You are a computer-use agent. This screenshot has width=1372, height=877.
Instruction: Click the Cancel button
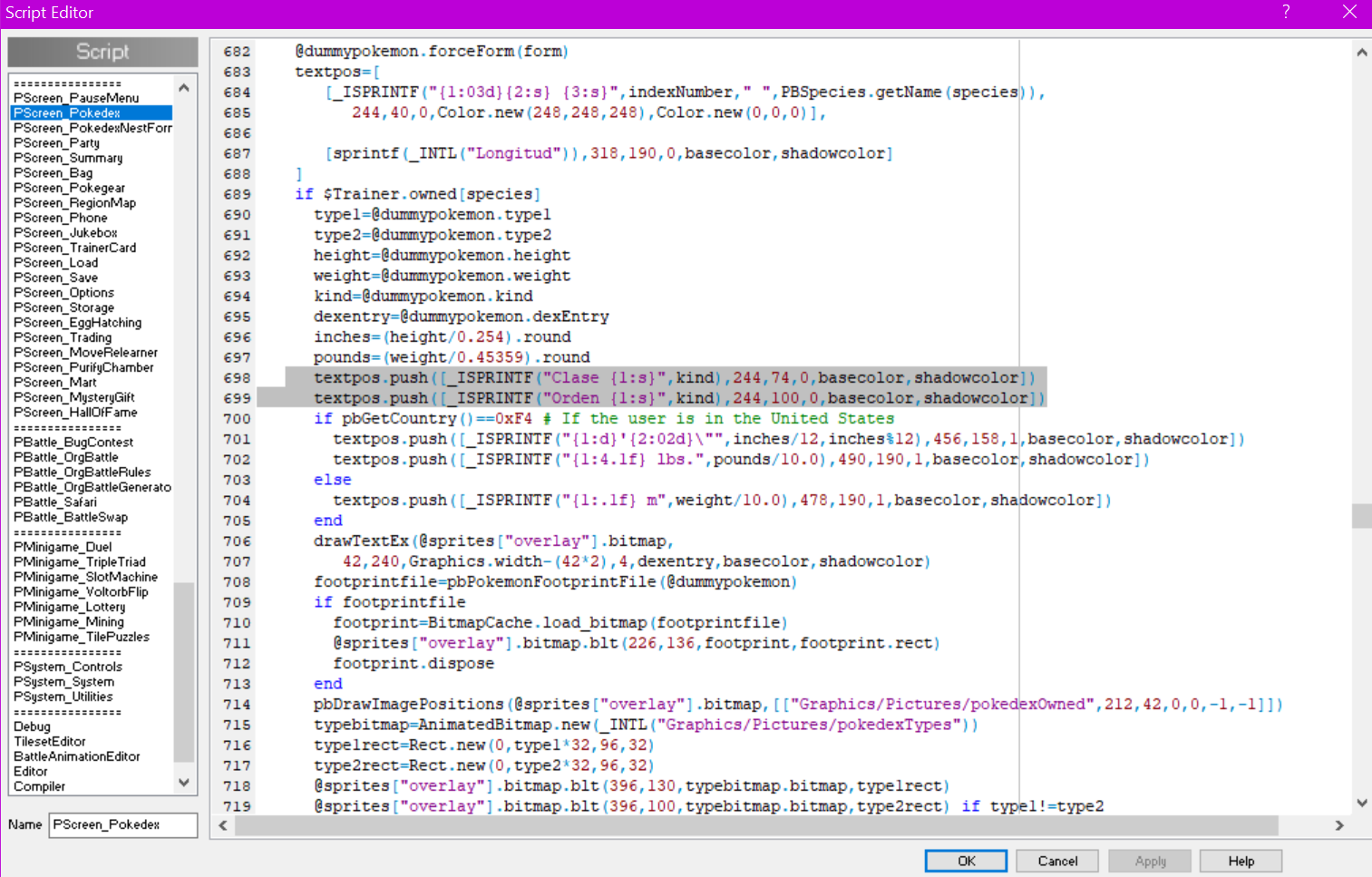pos(1057,861)
